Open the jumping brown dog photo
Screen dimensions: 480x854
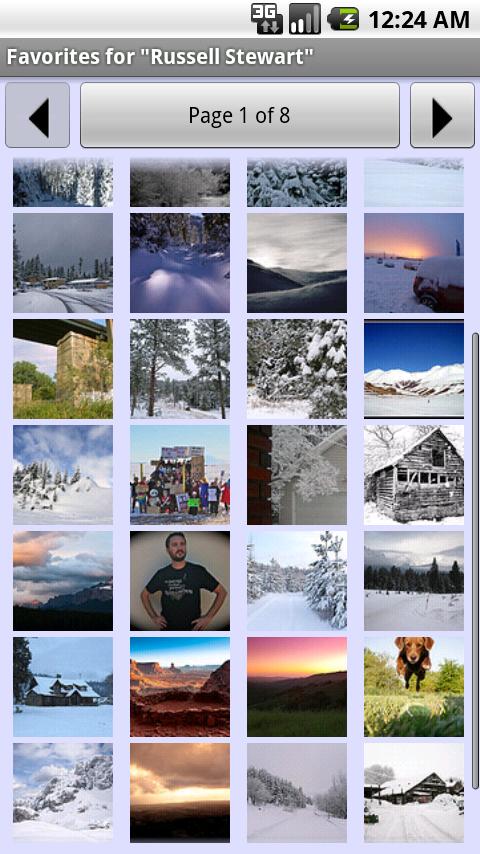[x=414, y=687]
